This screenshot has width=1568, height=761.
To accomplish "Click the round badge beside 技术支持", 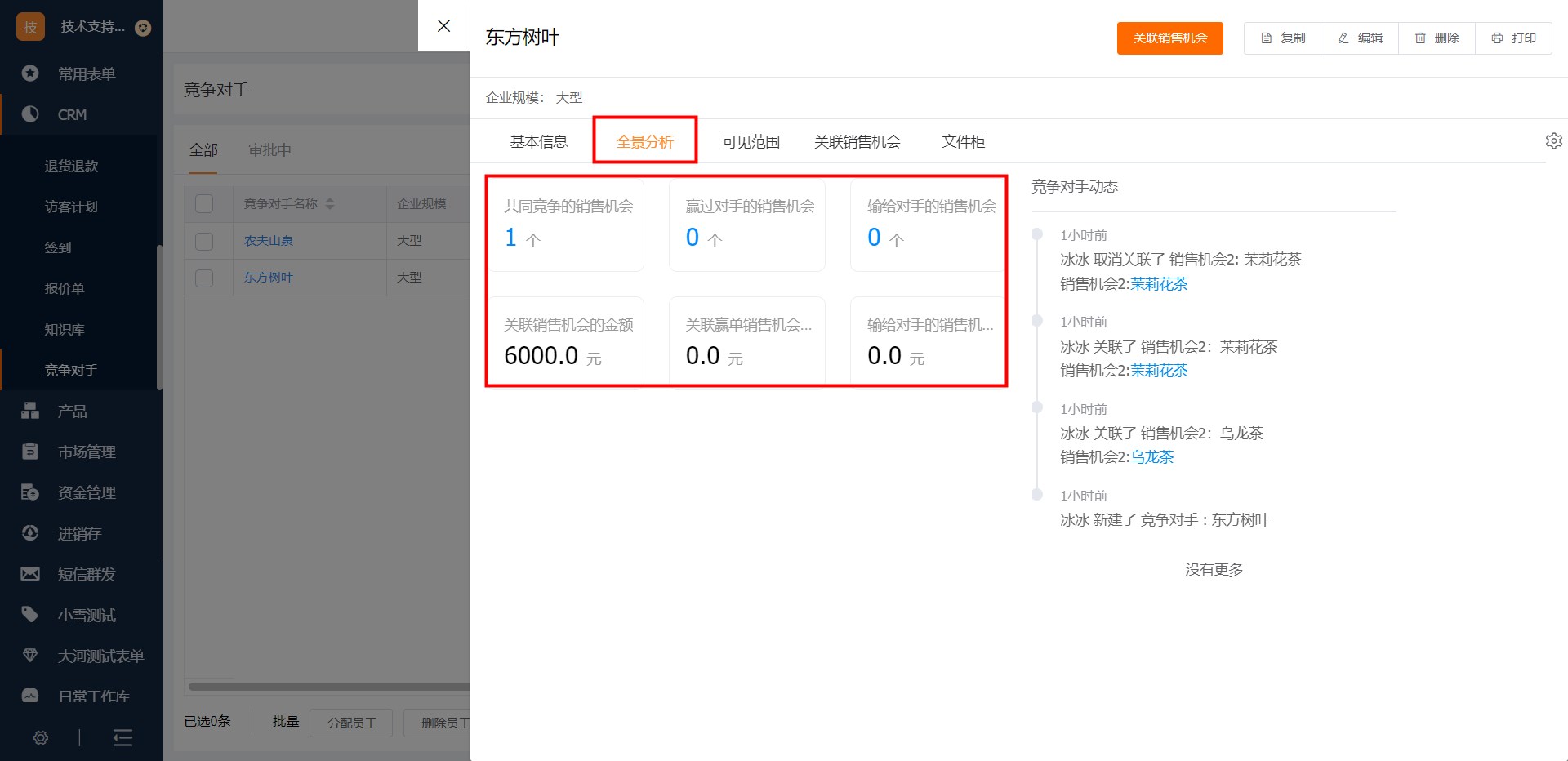I will click(x=143, y=28).
